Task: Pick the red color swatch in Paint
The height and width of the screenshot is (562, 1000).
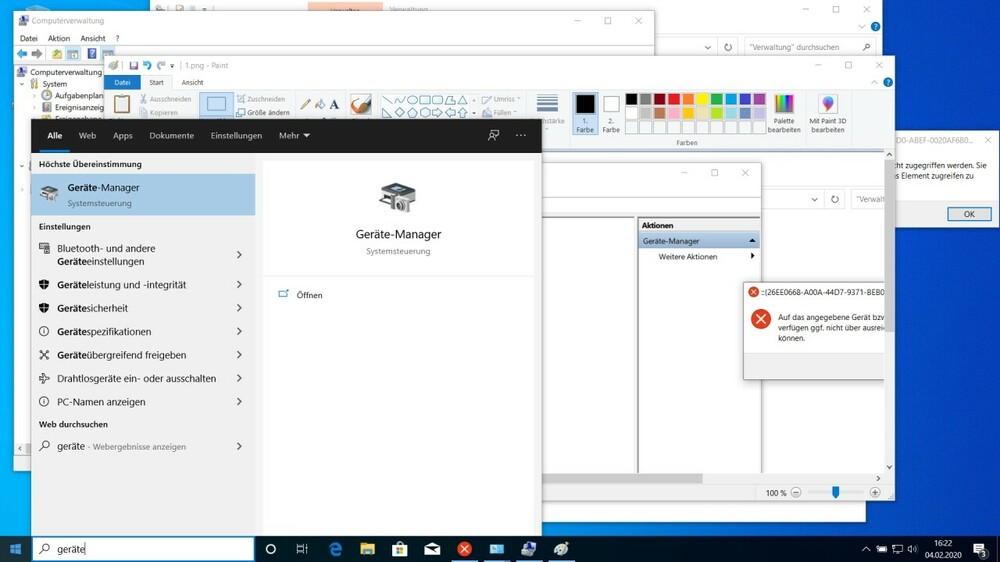Action: click(x=674, y=99)
